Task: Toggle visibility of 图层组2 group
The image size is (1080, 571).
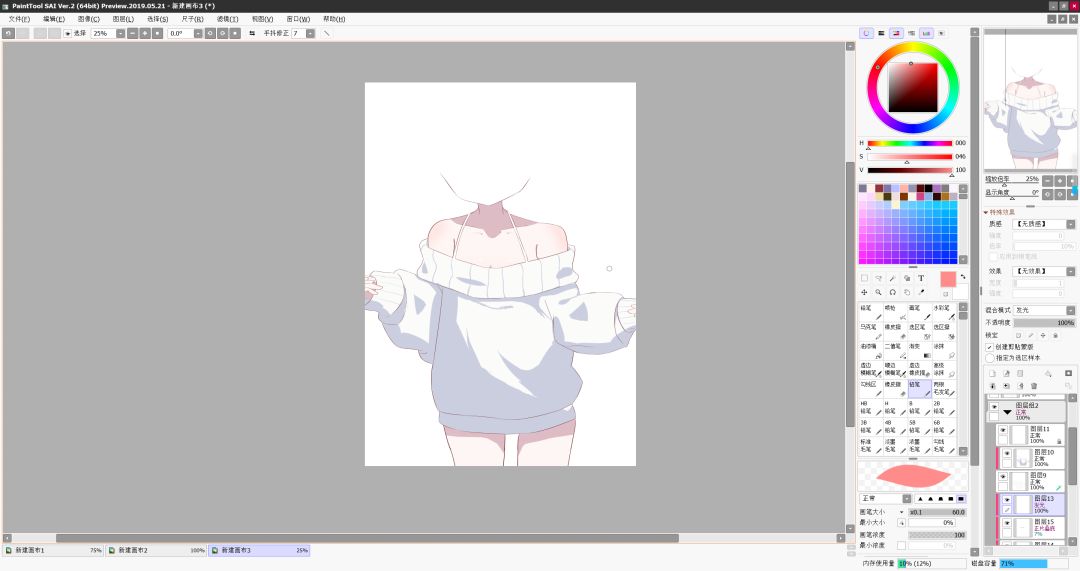Action: pyautogui.click(x=993, y=406)
